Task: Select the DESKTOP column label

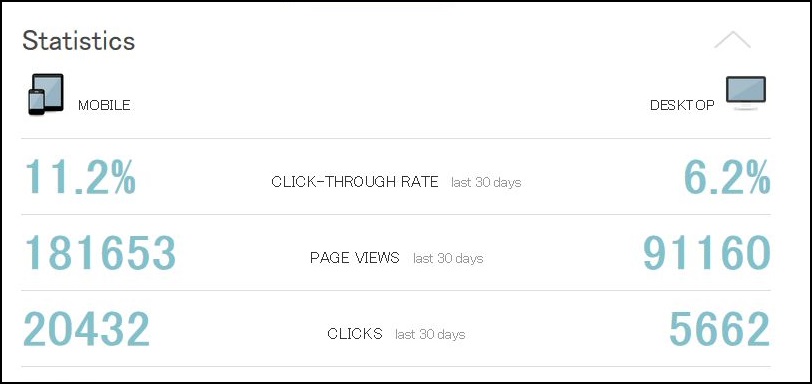Action: [682, 105]
